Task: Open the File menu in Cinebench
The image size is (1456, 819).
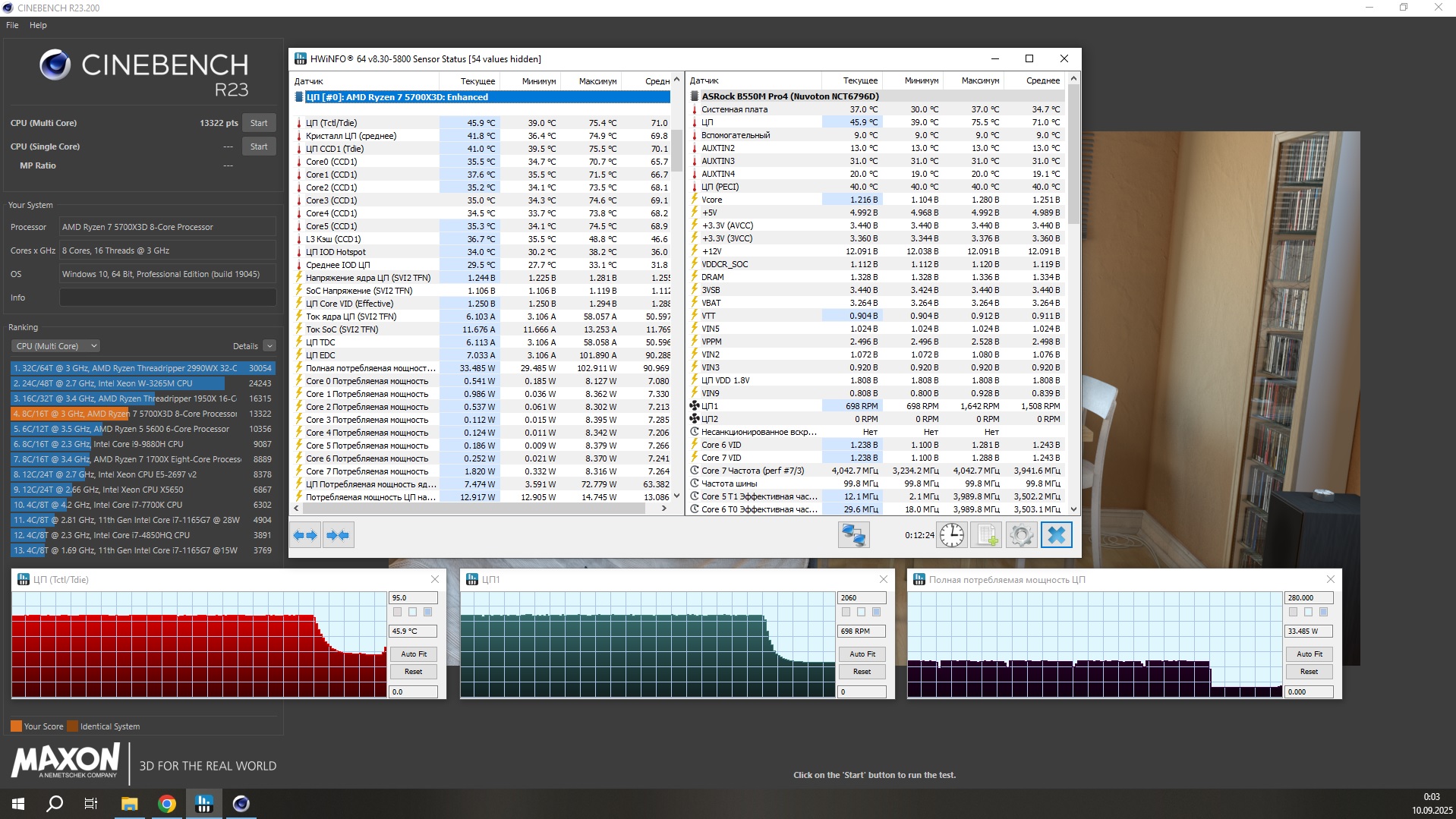Action: click(12, 25)
